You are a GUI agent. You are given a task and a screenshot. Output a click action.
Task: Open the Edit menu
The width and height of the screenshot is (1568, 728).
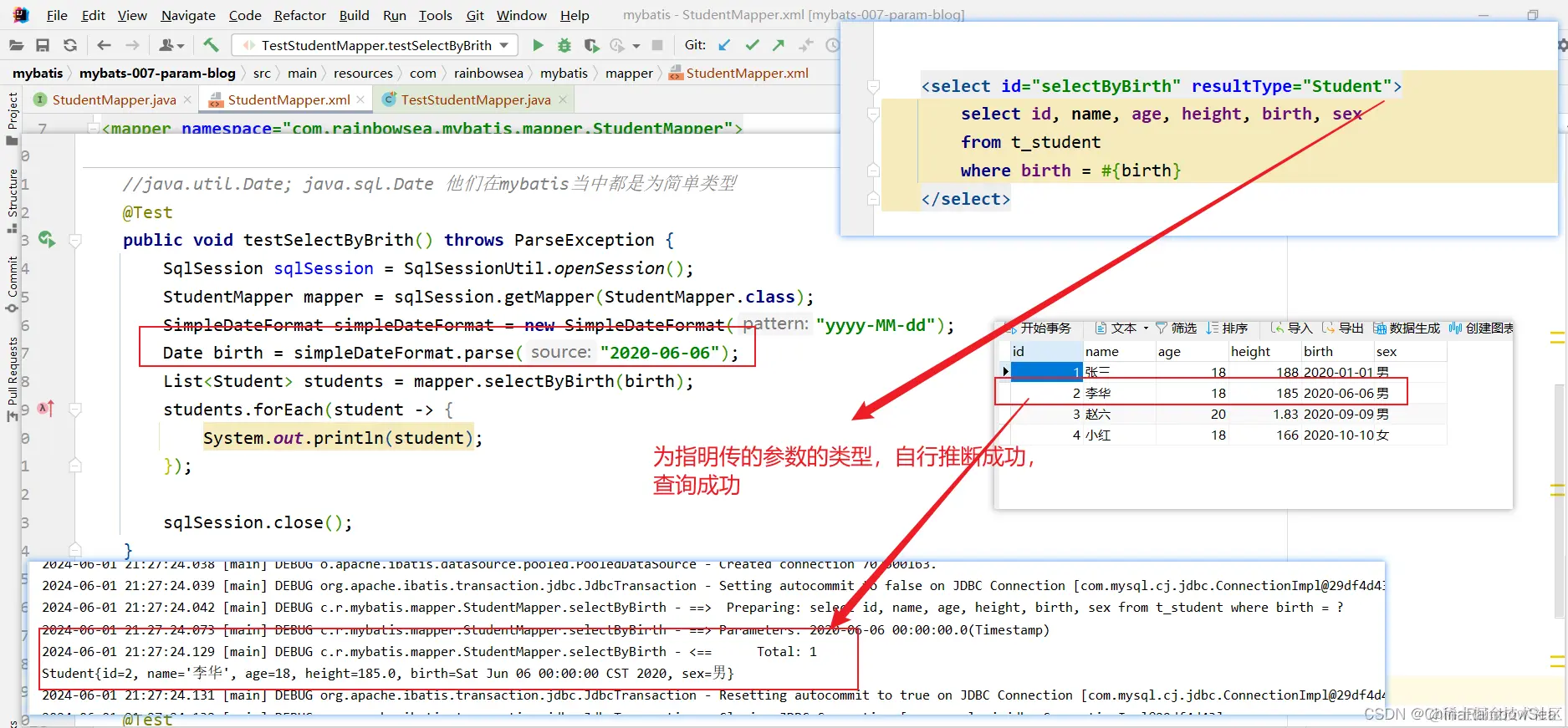[x=93, y=15]
